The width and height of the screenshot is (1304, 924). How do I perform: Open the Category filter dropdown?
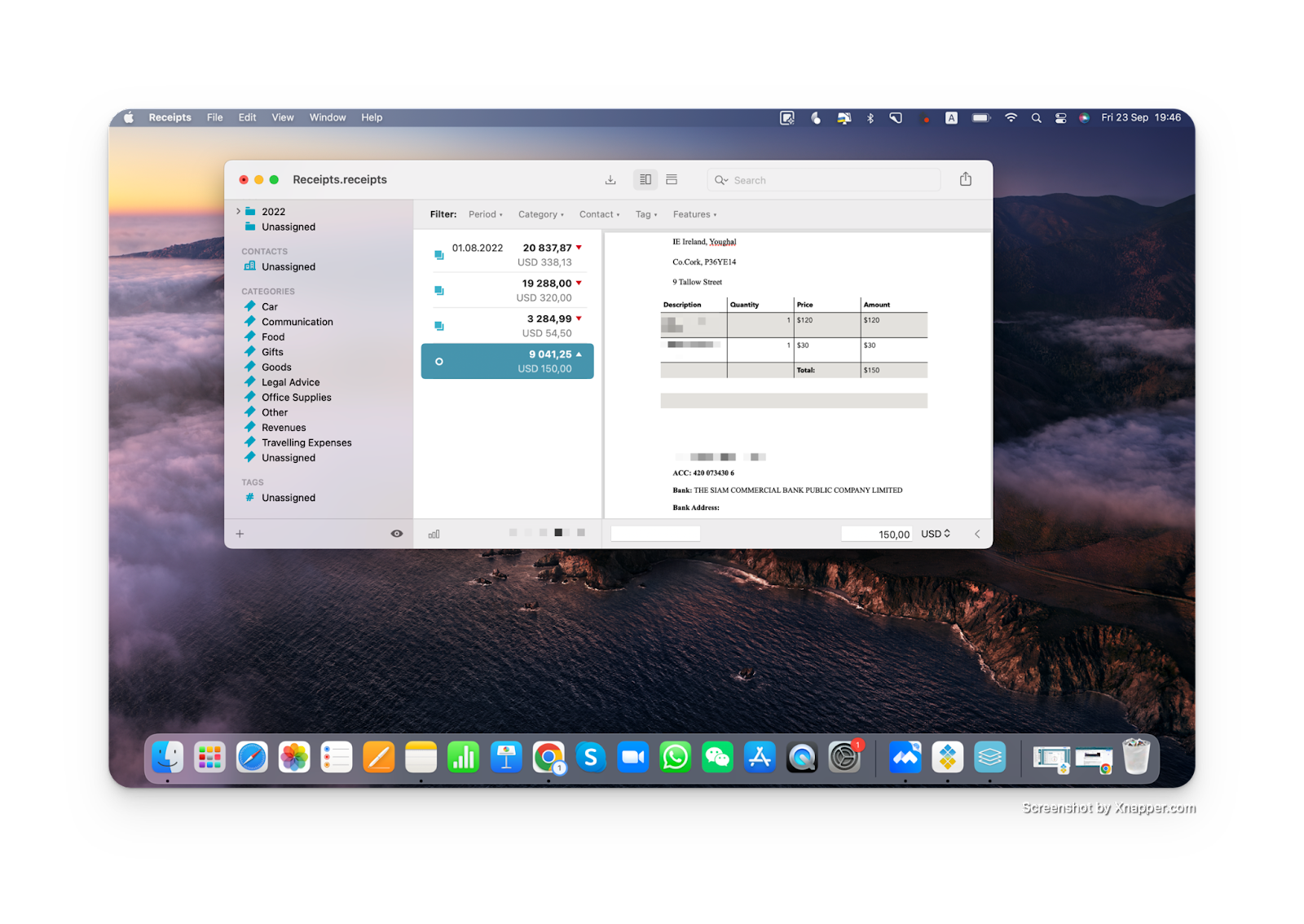point(541,215)
